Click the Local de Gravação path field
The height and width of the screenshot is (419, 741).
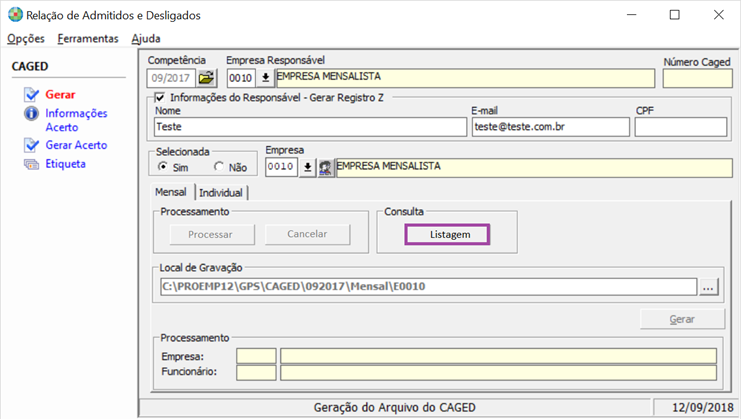[429, 287]
